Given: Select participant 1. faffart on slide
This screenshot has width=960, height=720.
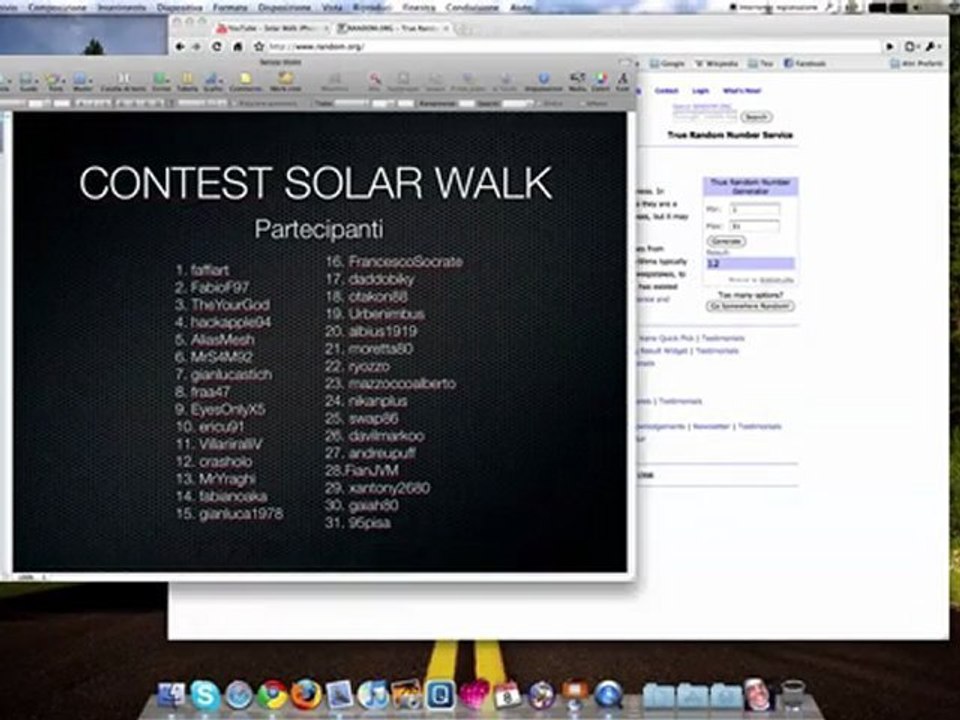Looking at the screenshot, I should 202,270.
